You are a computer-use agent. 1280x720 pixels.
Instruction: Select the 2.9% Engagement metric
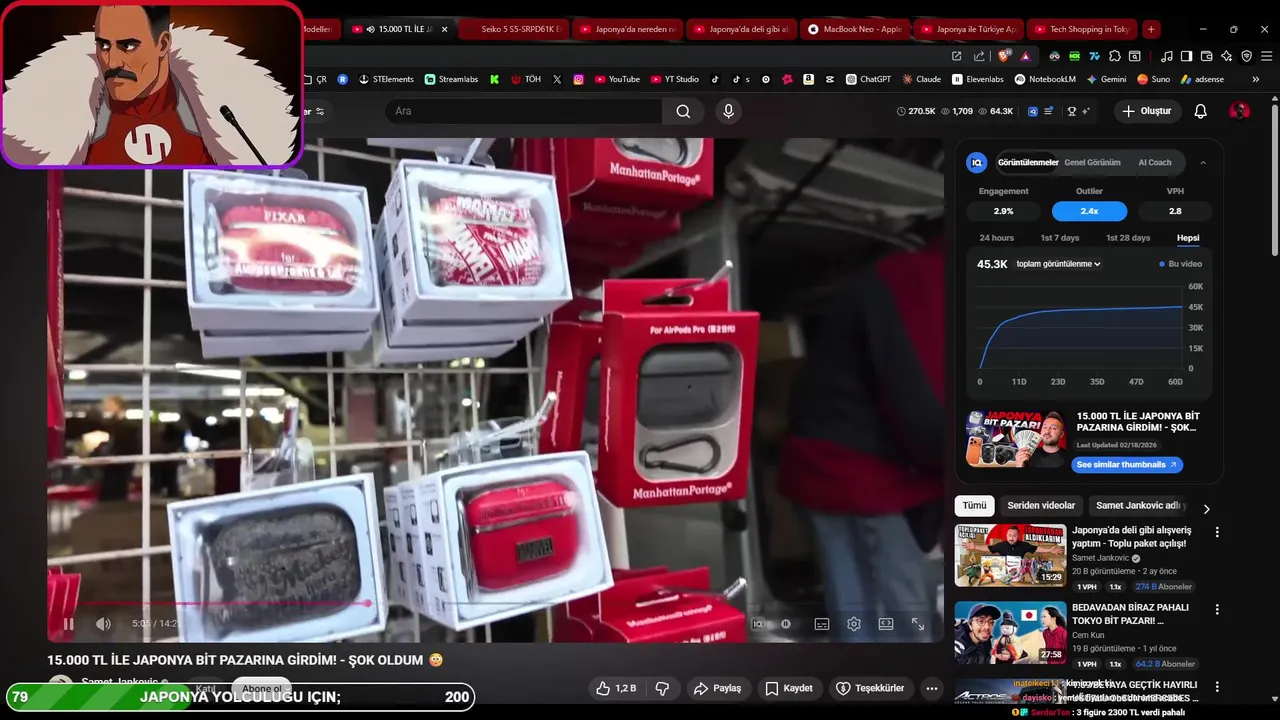(1003, 211)
